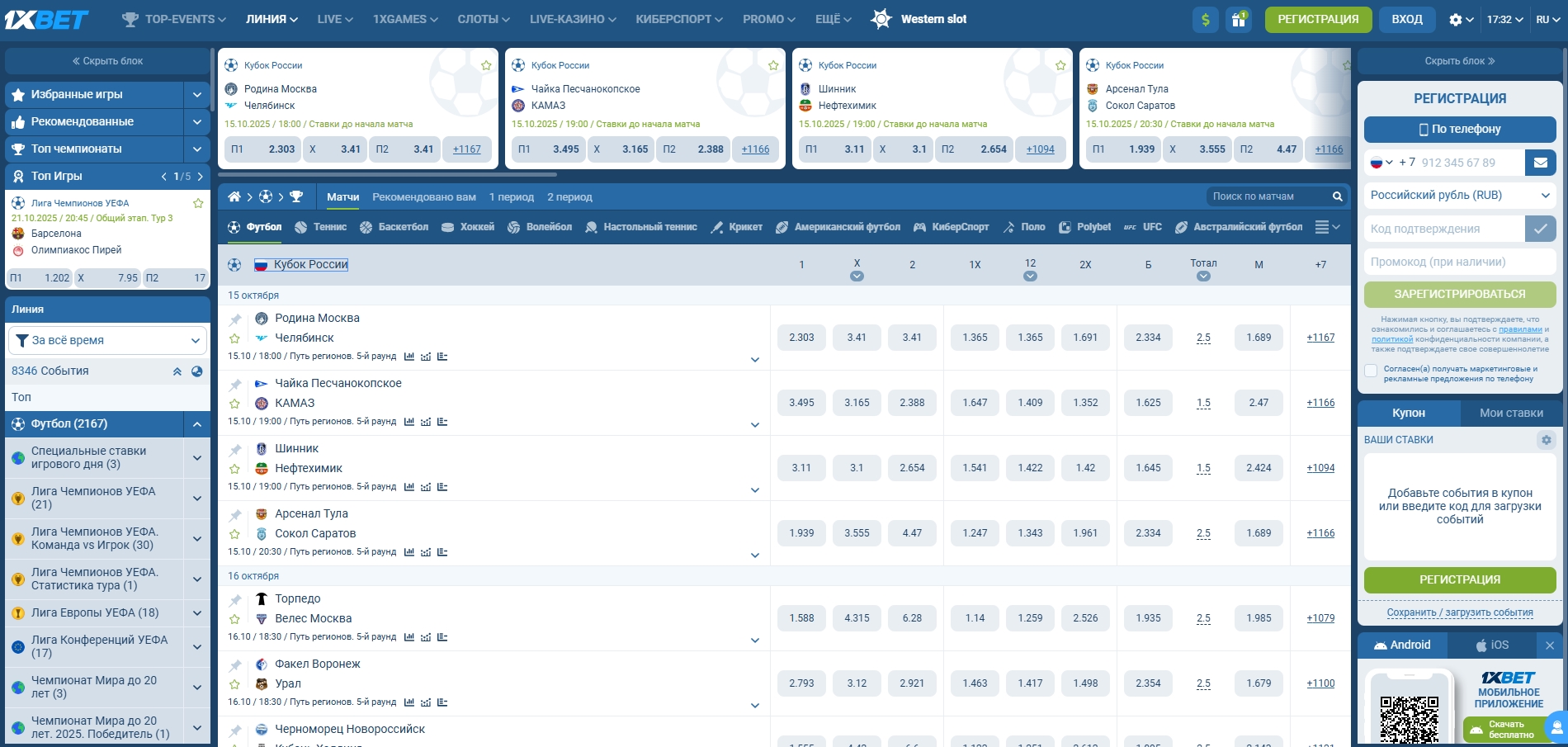The height and width of the screenshot is (747, 1568).
Task: Open coupon settings gear icon
Action: click(x=1546, y=440)
